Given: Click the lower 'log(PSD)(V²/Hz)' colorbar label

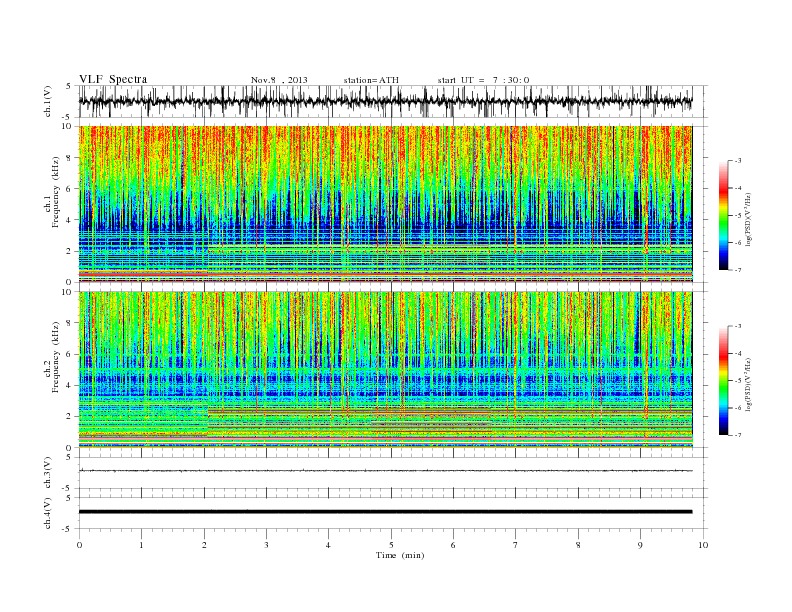Looking at the screenshot, I should click(748, 384).
